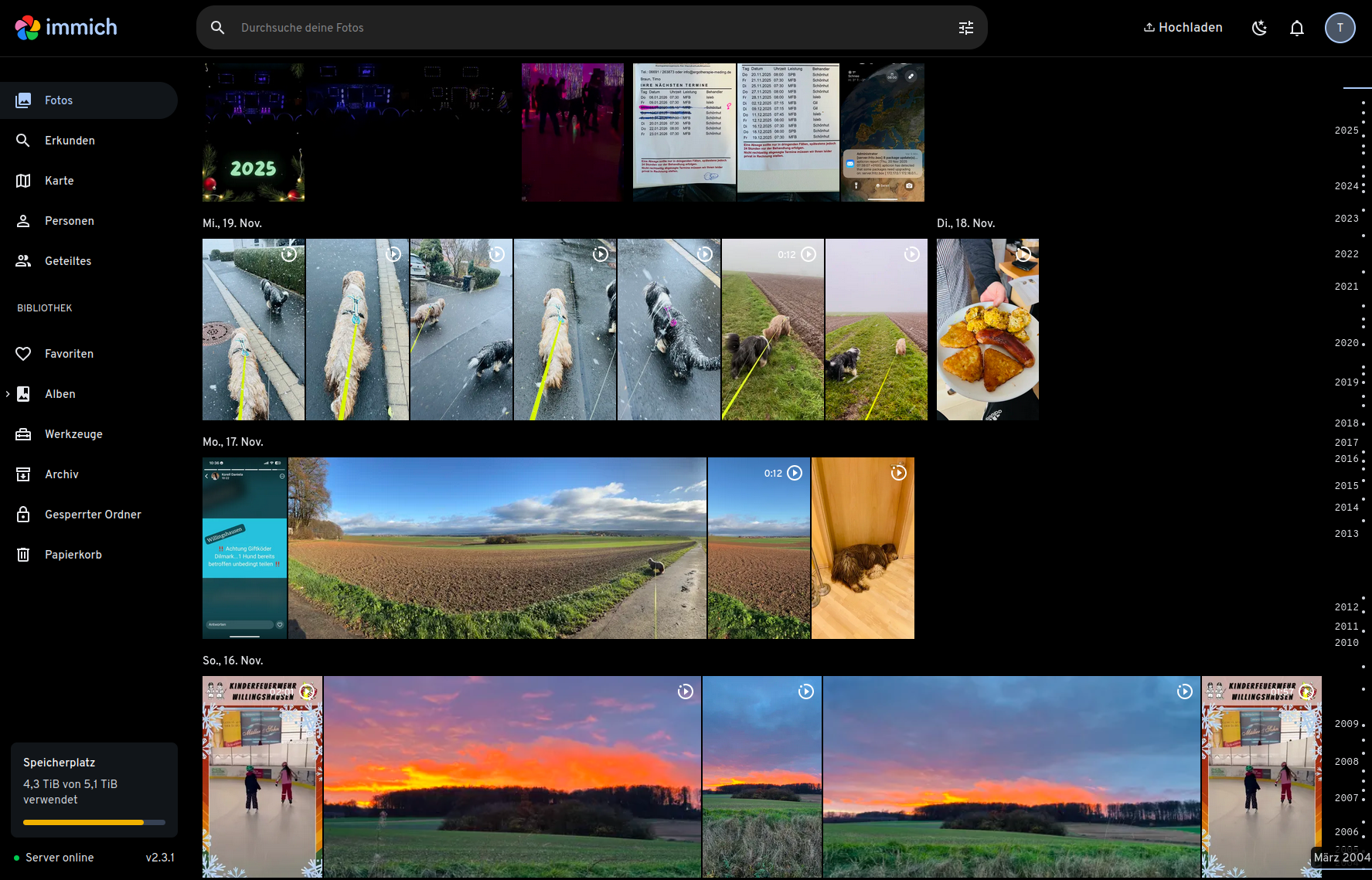Image resolution: width=1372 pixels, height=880 pixels.
Task: Open Karte map view
Action: pyautogui.click(x=59, y=181)
